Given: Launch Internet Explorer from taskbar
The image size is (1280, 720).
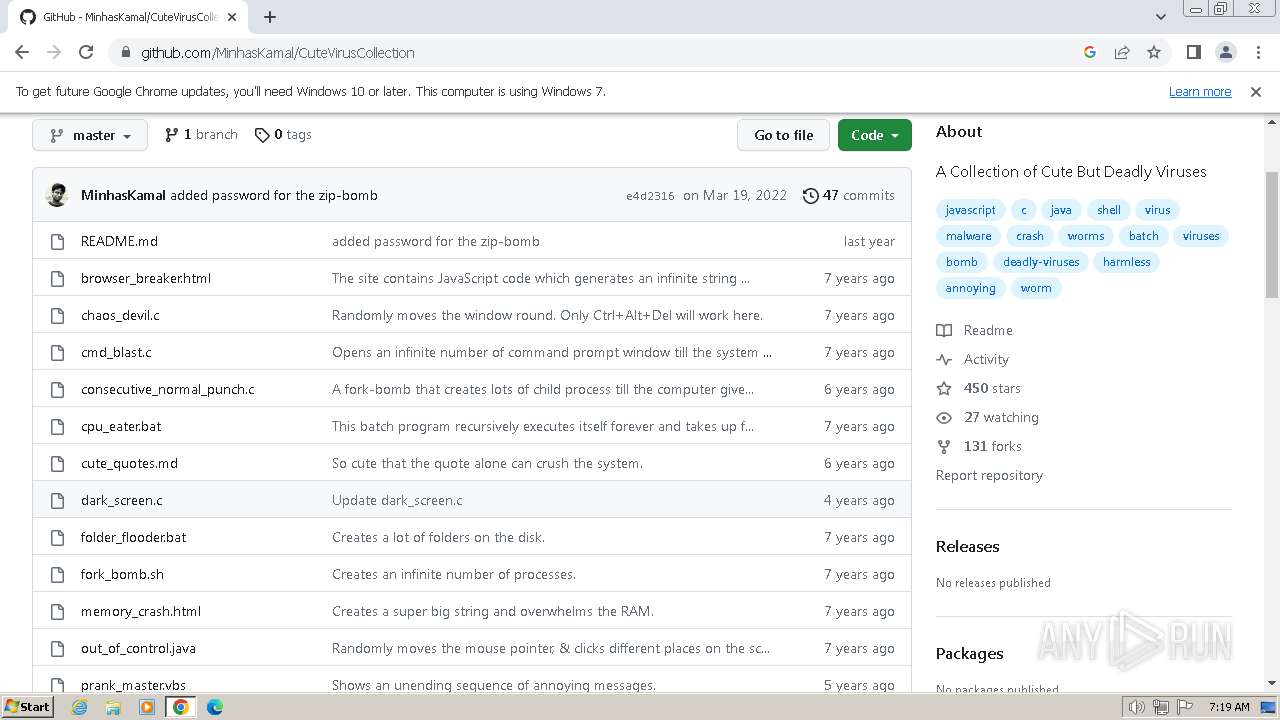Looking at the screenshot, I should (79, 707).
